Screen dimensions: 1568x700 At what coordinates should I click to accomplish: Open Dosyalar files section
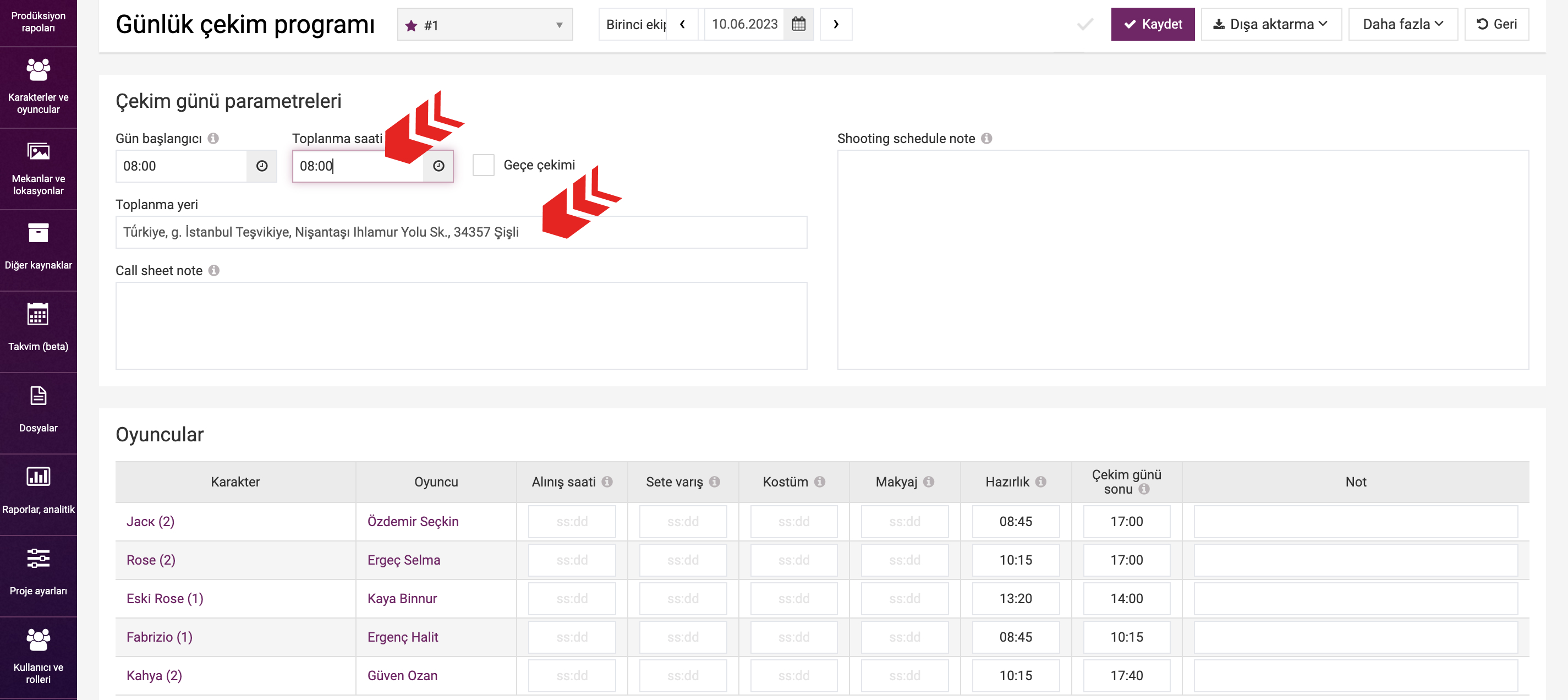[x=39, y=413]
